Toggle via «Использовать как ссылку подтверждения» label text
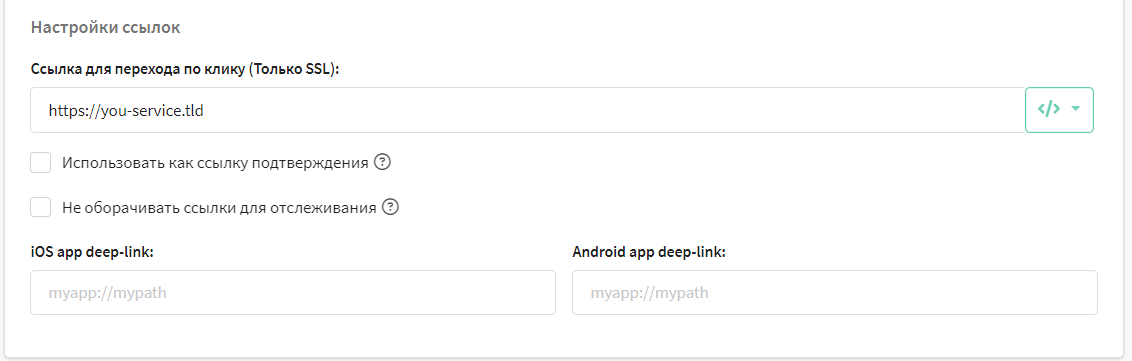This screenshot has width=1132, height=361. coord(216,162)
